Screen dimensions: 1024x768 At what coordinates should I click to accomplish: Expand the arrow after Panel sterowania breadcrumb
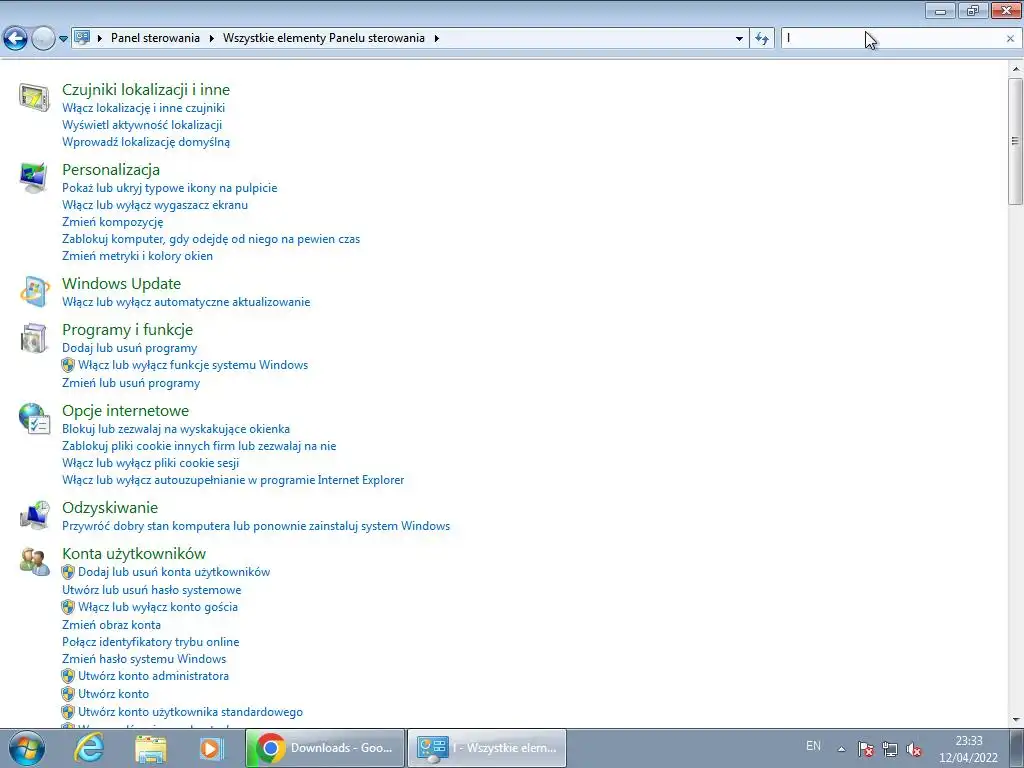tap(212, 39)
